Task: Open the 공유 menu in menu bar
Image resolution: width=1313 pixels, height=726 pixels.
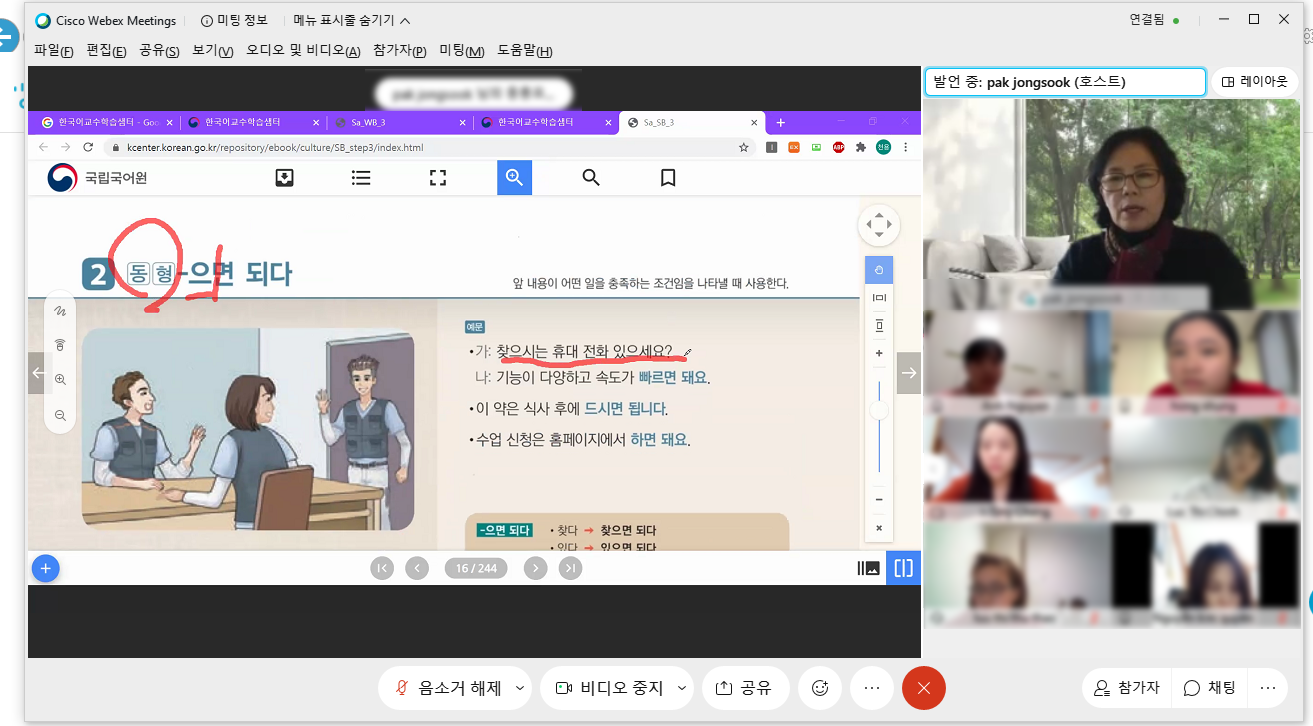Action: point(160,51)
